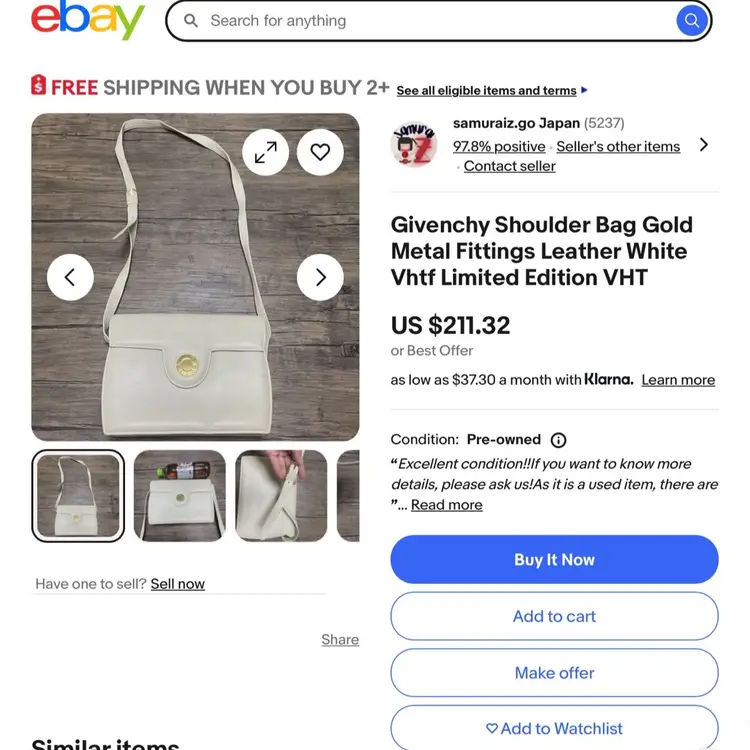Open the Contact seller link
This screenshot has height=750, width=750.
[x=509, y=166]
